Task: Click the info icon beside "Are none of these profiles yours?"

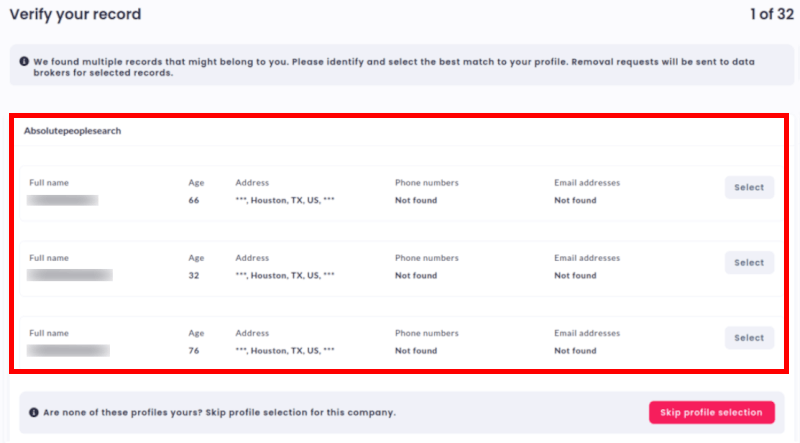Action: pyautogui.click(x=34, y=412)
